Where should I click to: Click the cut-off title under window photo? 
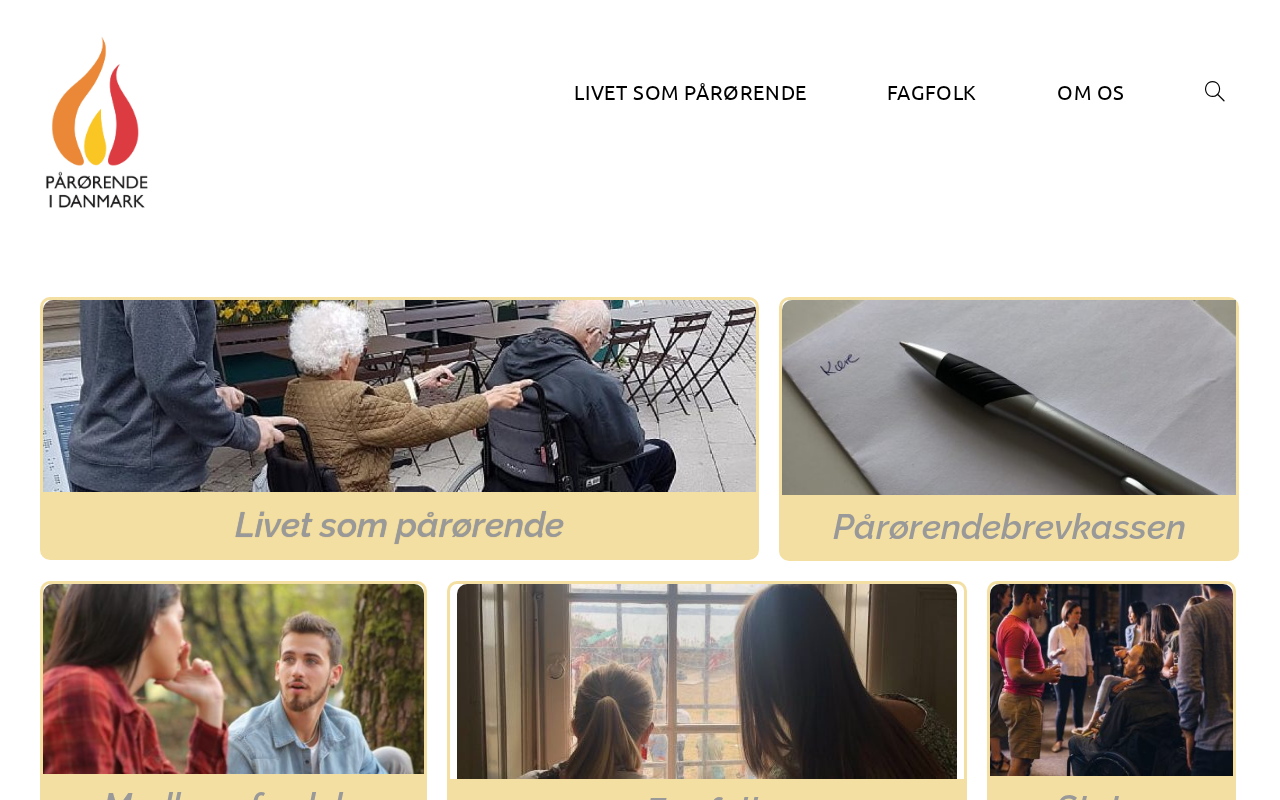(707, 795)
